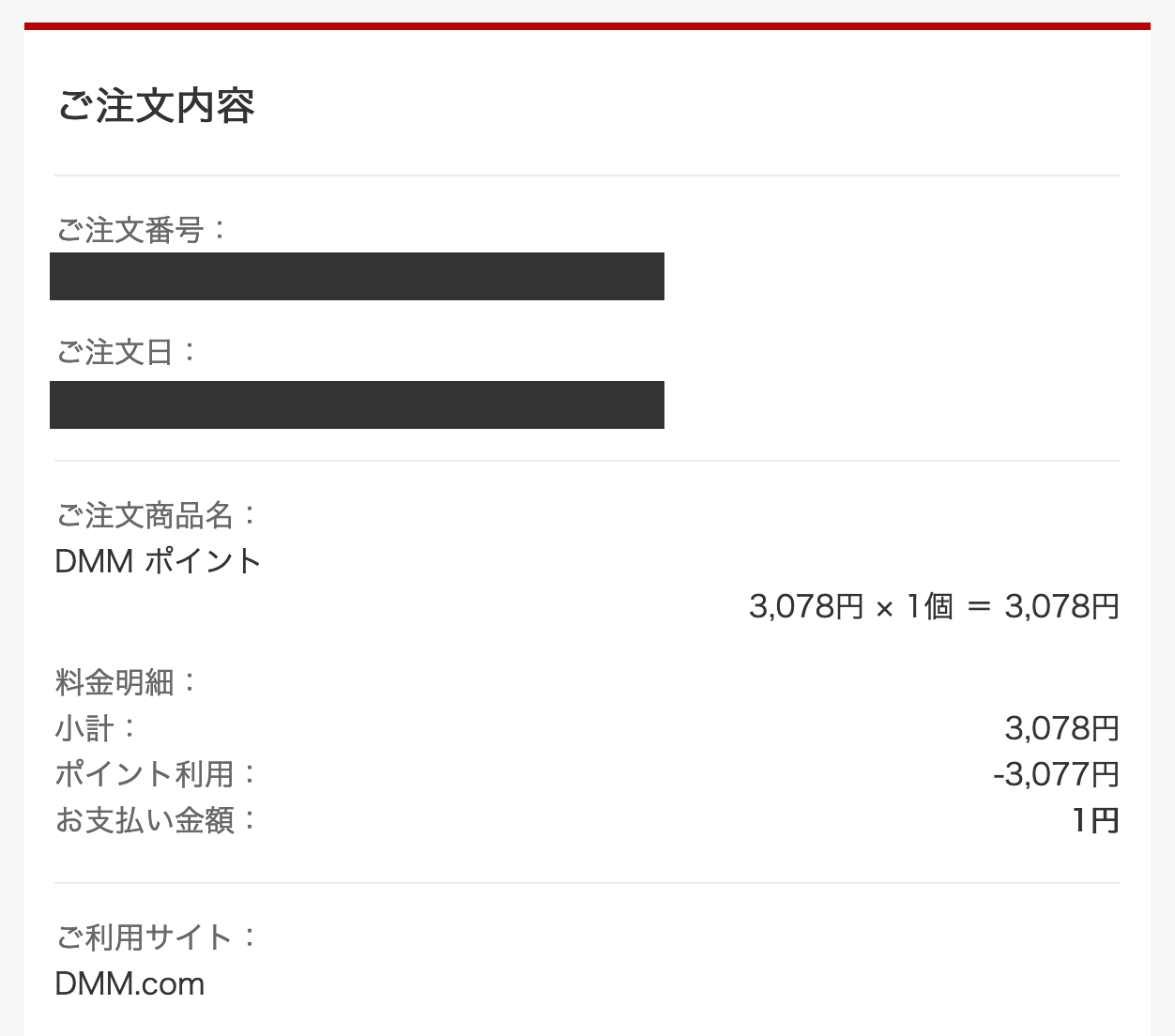This screenshot has height=1036, width=1175.
Task: Click the 3,078円 amount beside 小計
Action: click(1061, 728)
